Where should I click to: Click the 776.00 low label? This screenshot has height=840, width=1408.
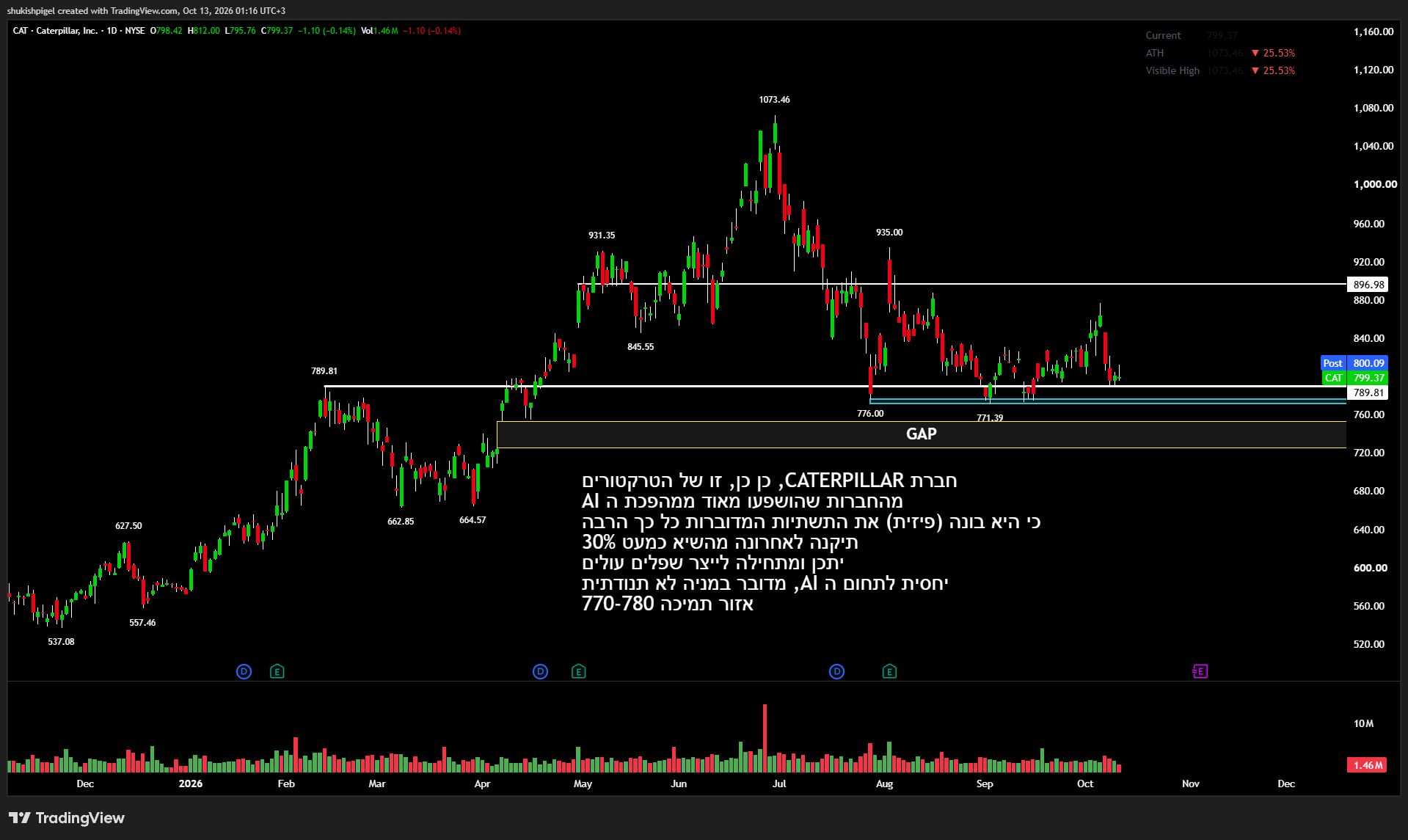(x=870, y=414)
